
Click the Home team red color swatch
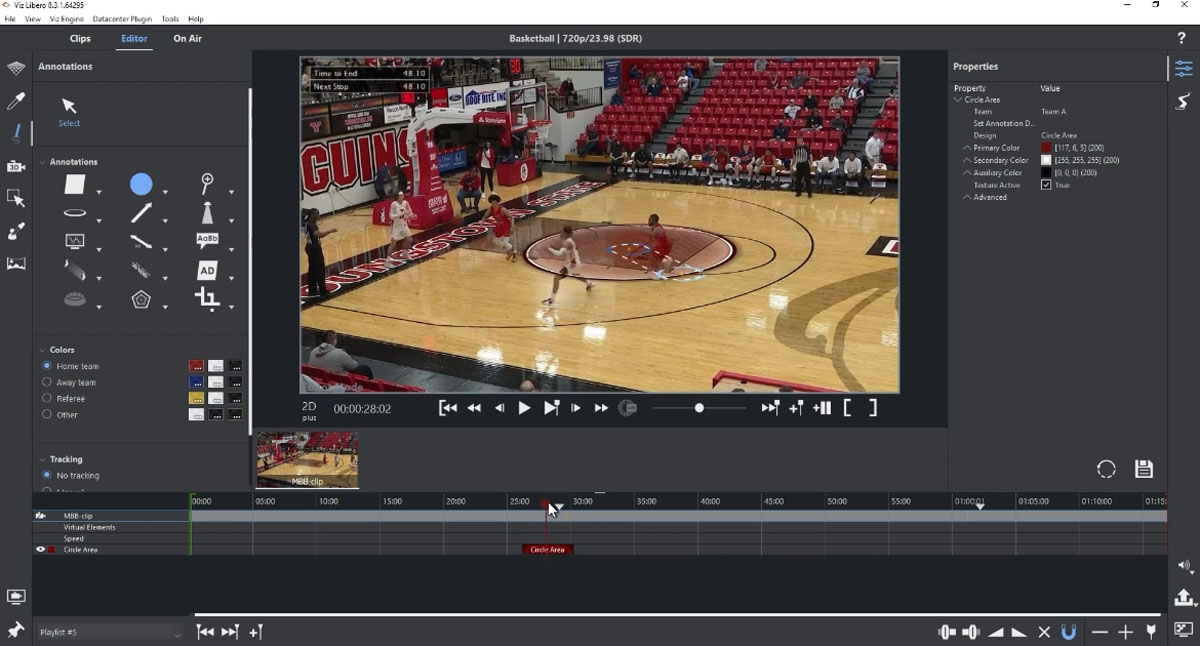point(196,366)
